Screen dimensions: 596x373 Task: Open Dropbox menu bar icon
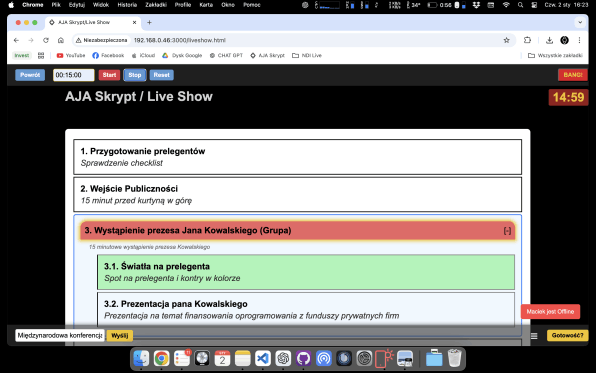coord(476,5)
